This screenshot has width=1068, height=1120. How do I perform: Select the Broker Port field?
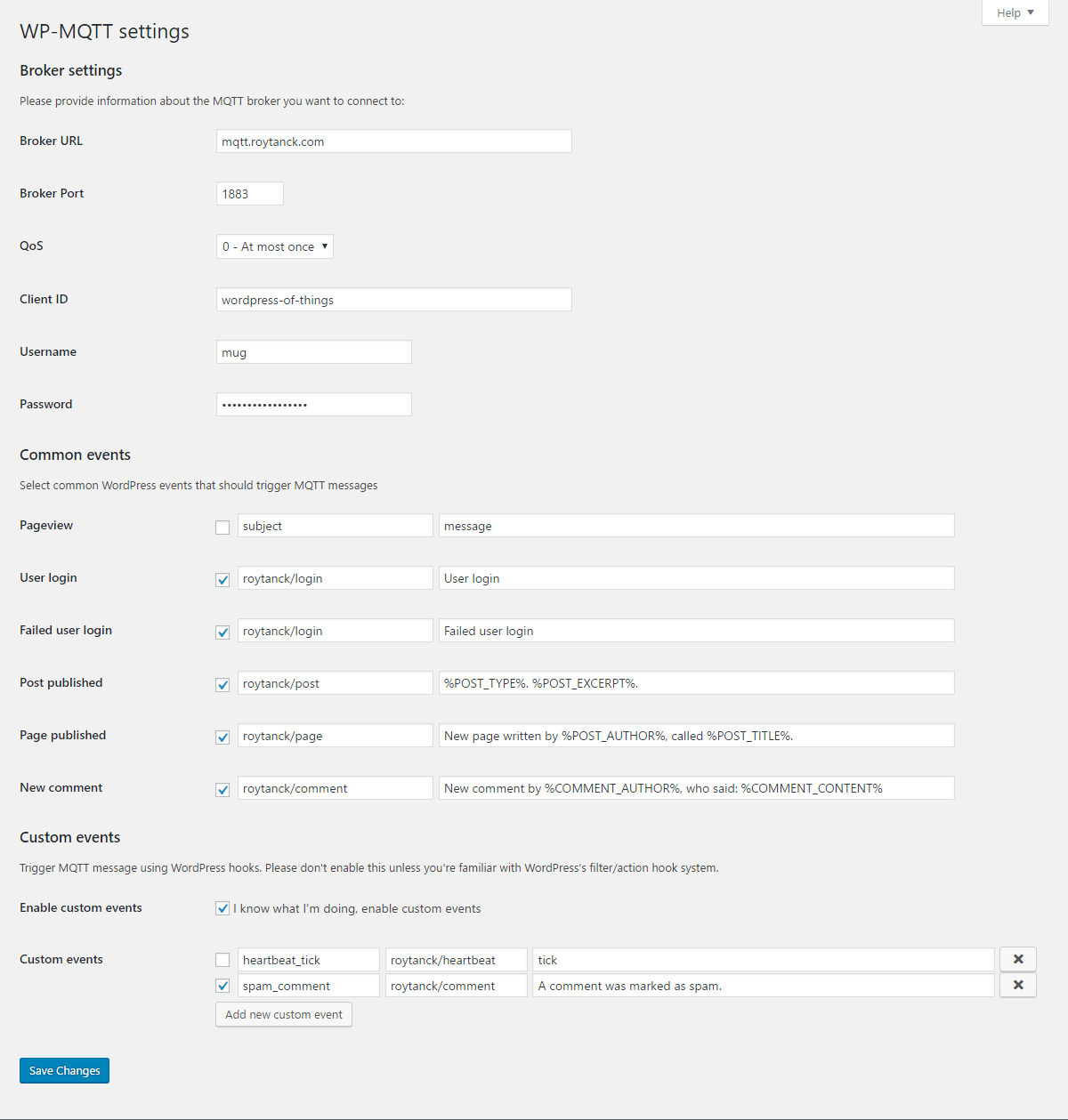250,194
